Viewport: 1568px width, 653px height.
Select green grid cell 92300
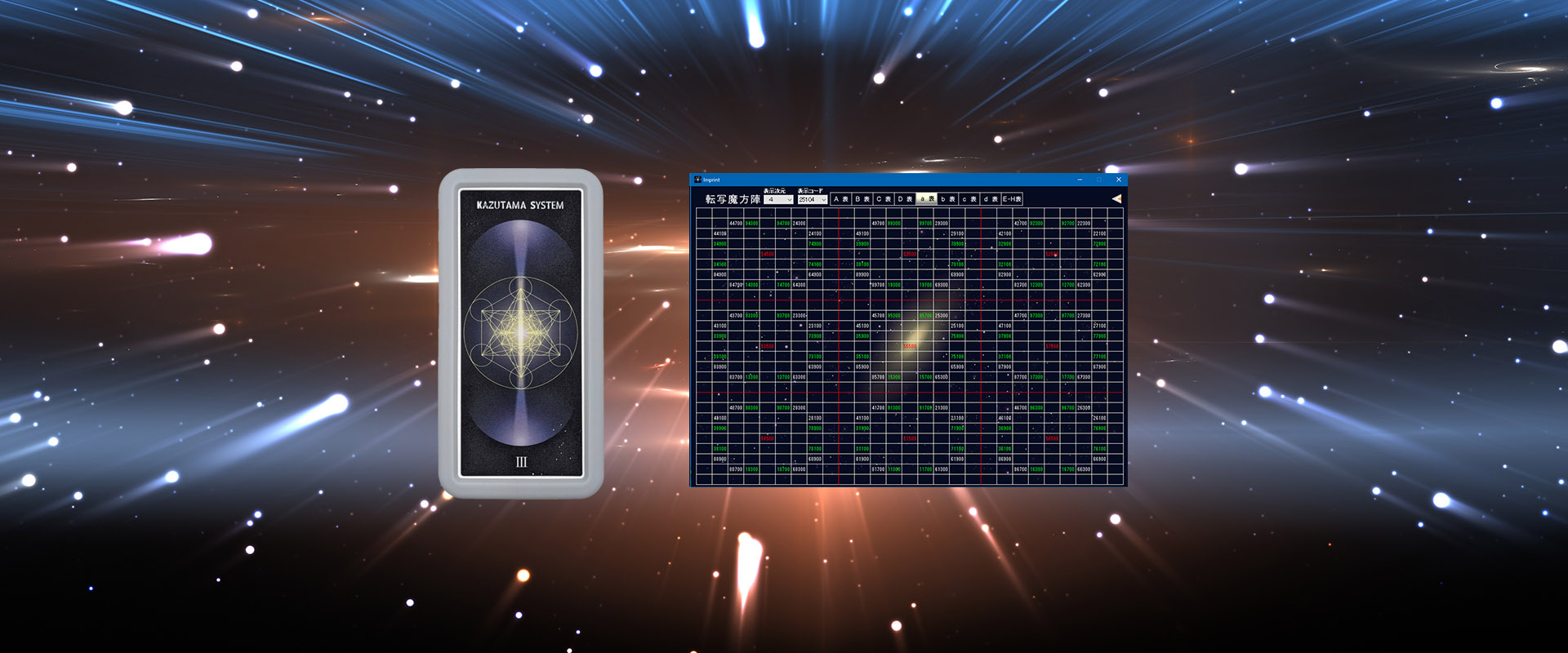[1037, 224]
